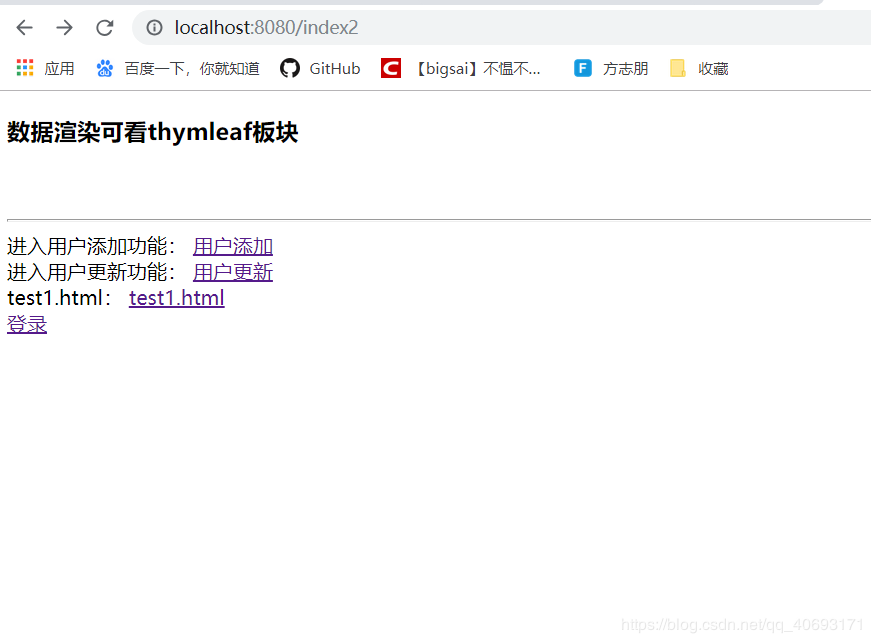Image resolution: width=871 pixels, height=643 pixels.
Task: Open the 收藏 bookmarks folder
Action: click(713, 68)
